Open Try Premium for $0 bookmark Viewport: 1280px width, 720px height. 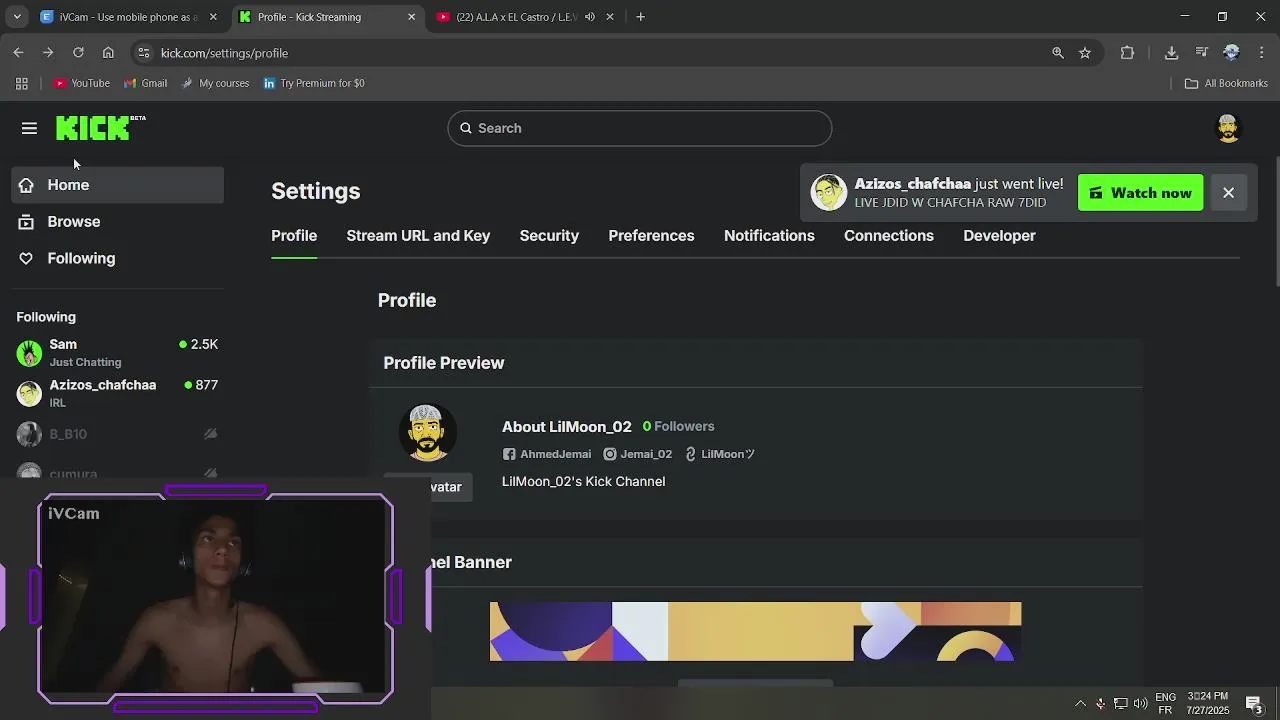[x=313, y=83]
